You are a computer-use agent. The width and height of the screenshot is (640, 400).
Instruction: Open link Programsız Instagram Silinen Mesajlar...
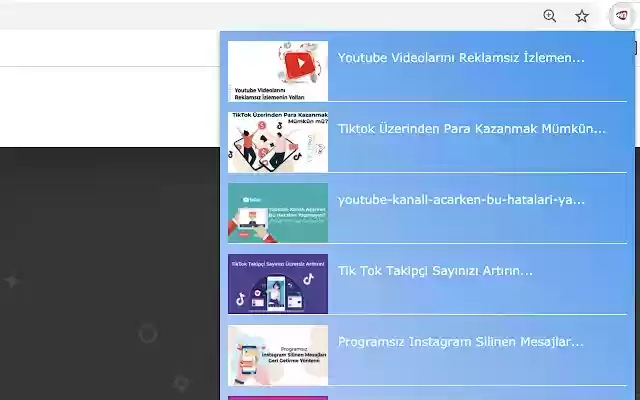[461, 342]
